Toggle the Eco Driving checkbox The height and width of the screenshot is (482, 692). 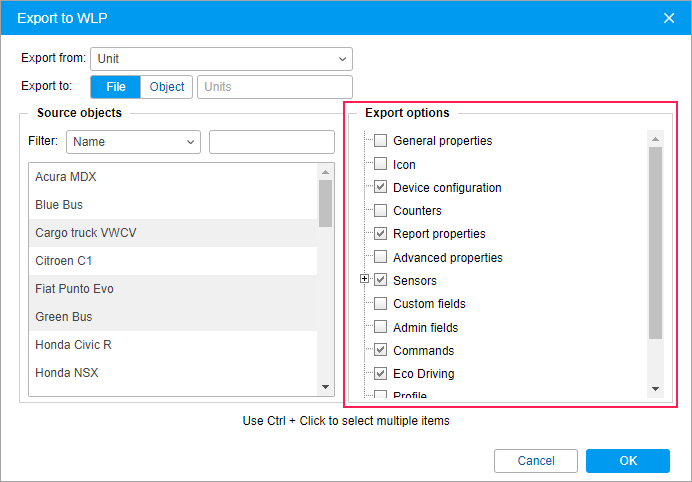pyautogui.click(x=380, y=373)
